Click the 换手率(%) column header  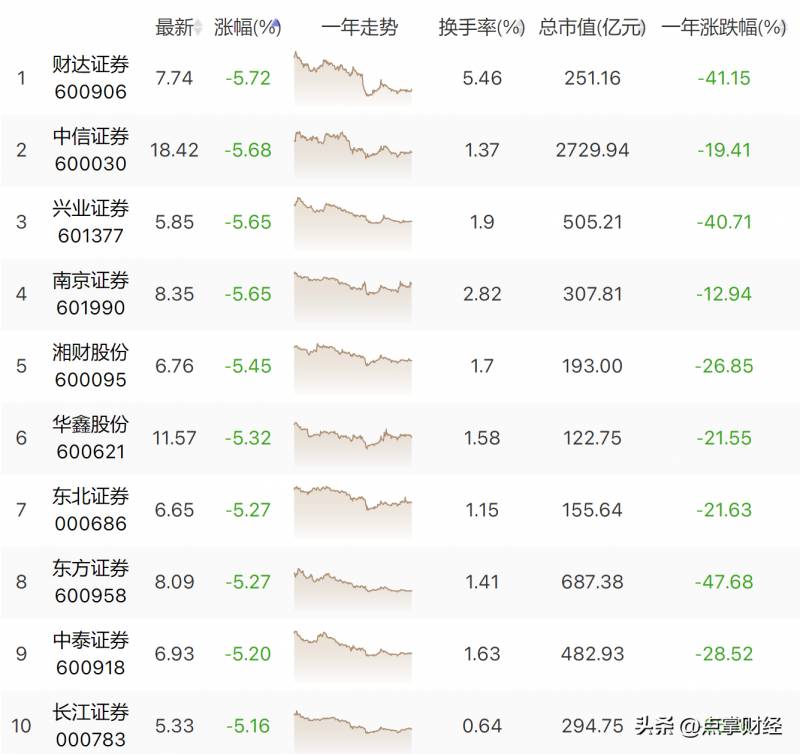(x=482, y=27)
